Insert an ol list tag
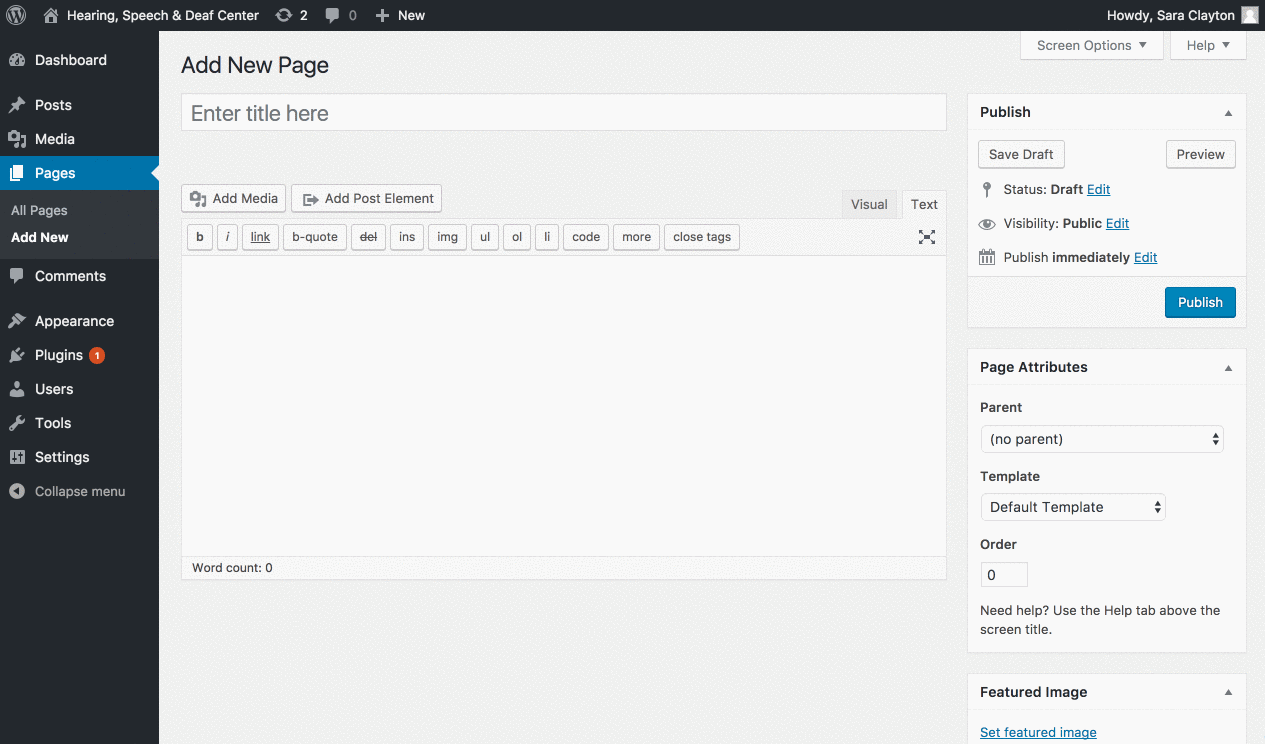Image resolution: width=1265 pixels, height=744 pixels. coord(517,237)
